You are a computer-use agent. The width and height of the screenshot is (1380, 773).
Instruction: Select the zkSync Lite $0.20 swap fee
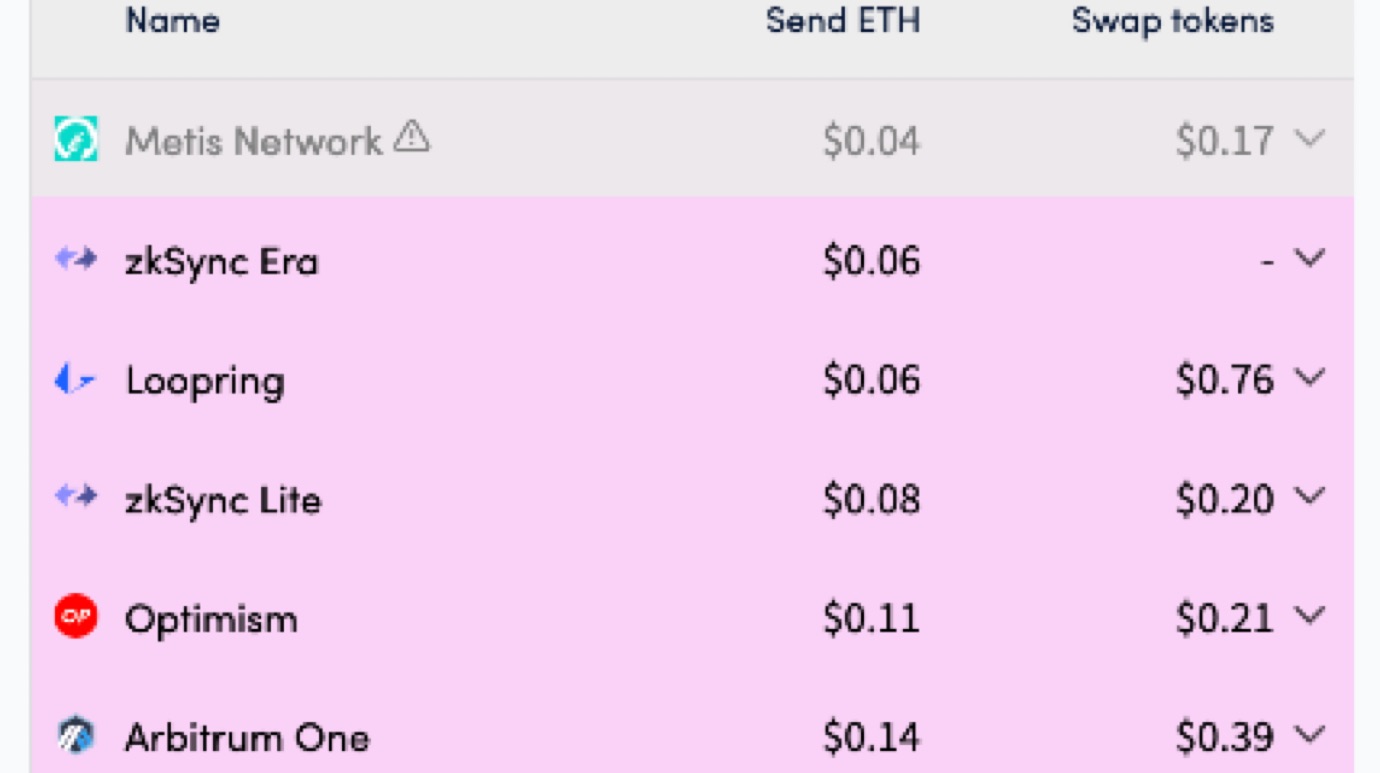1225,498
